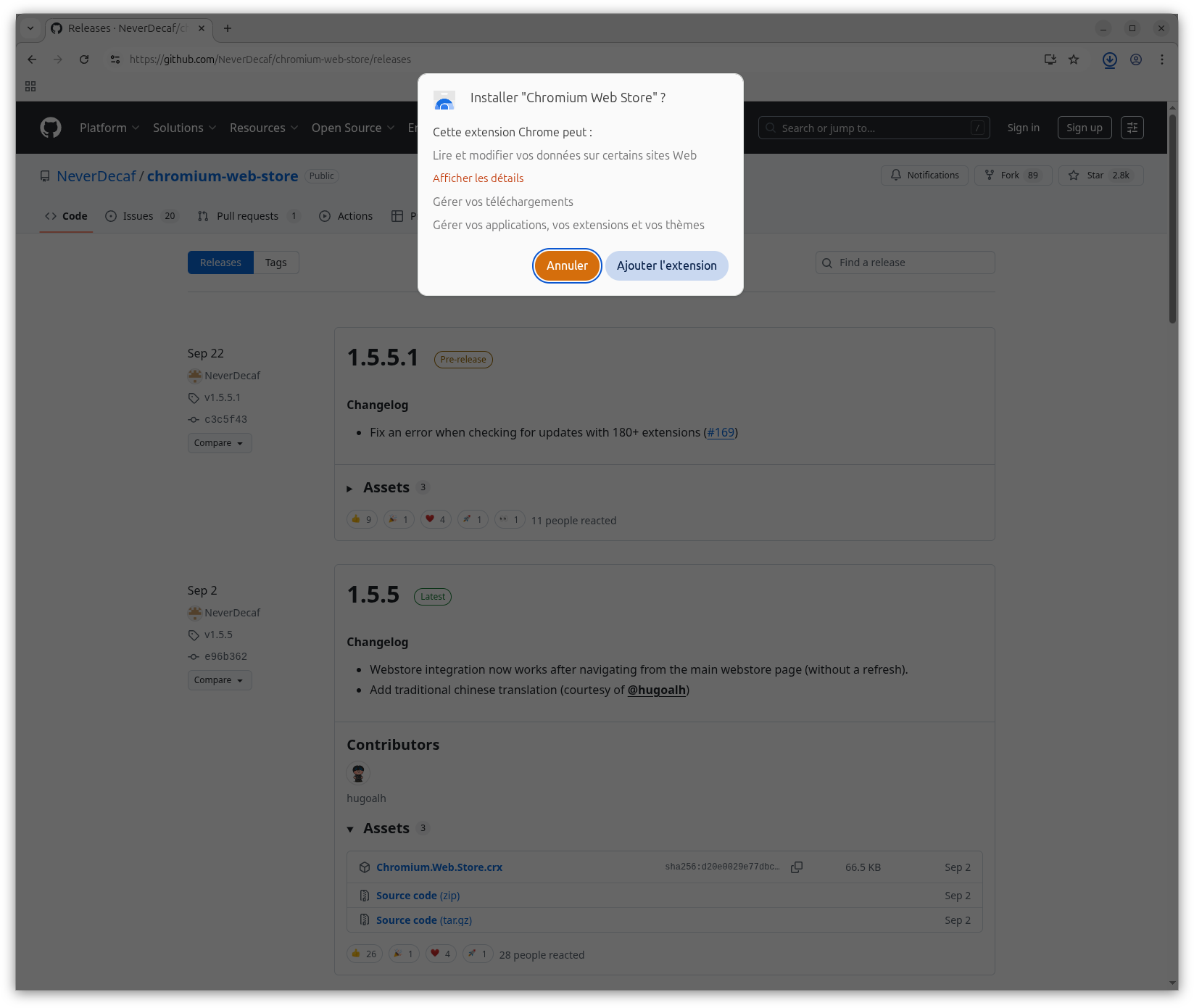Copy the sha256 hash of crx file
The image size is (1194, 1008).
tap(797, 867)
